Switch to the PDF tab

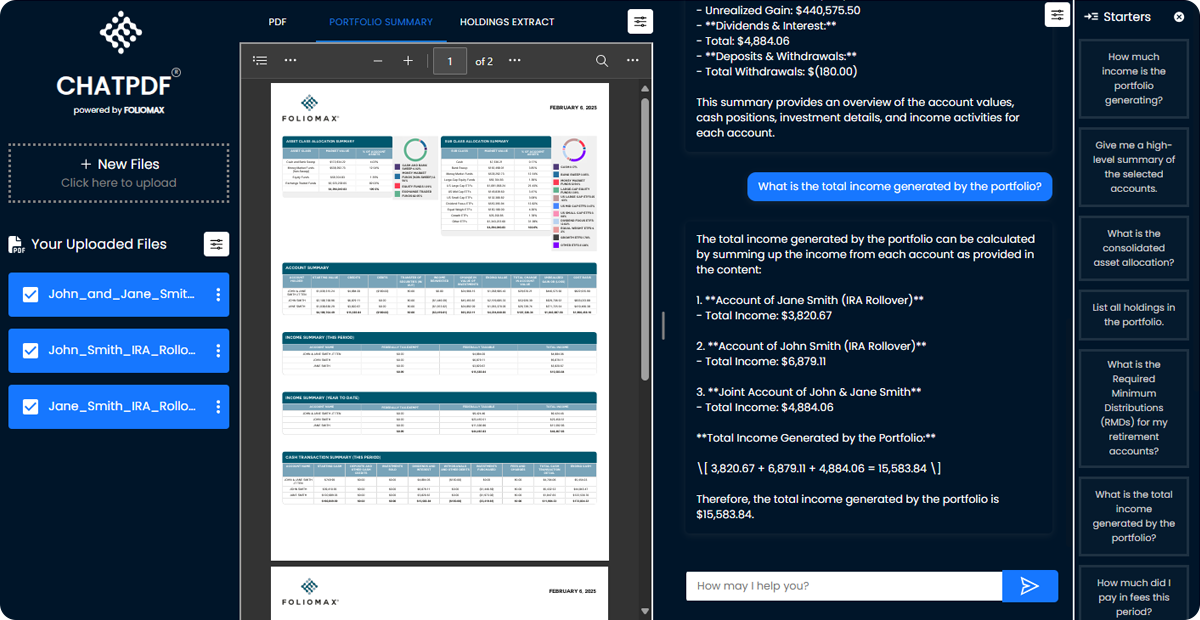[278, 22]
